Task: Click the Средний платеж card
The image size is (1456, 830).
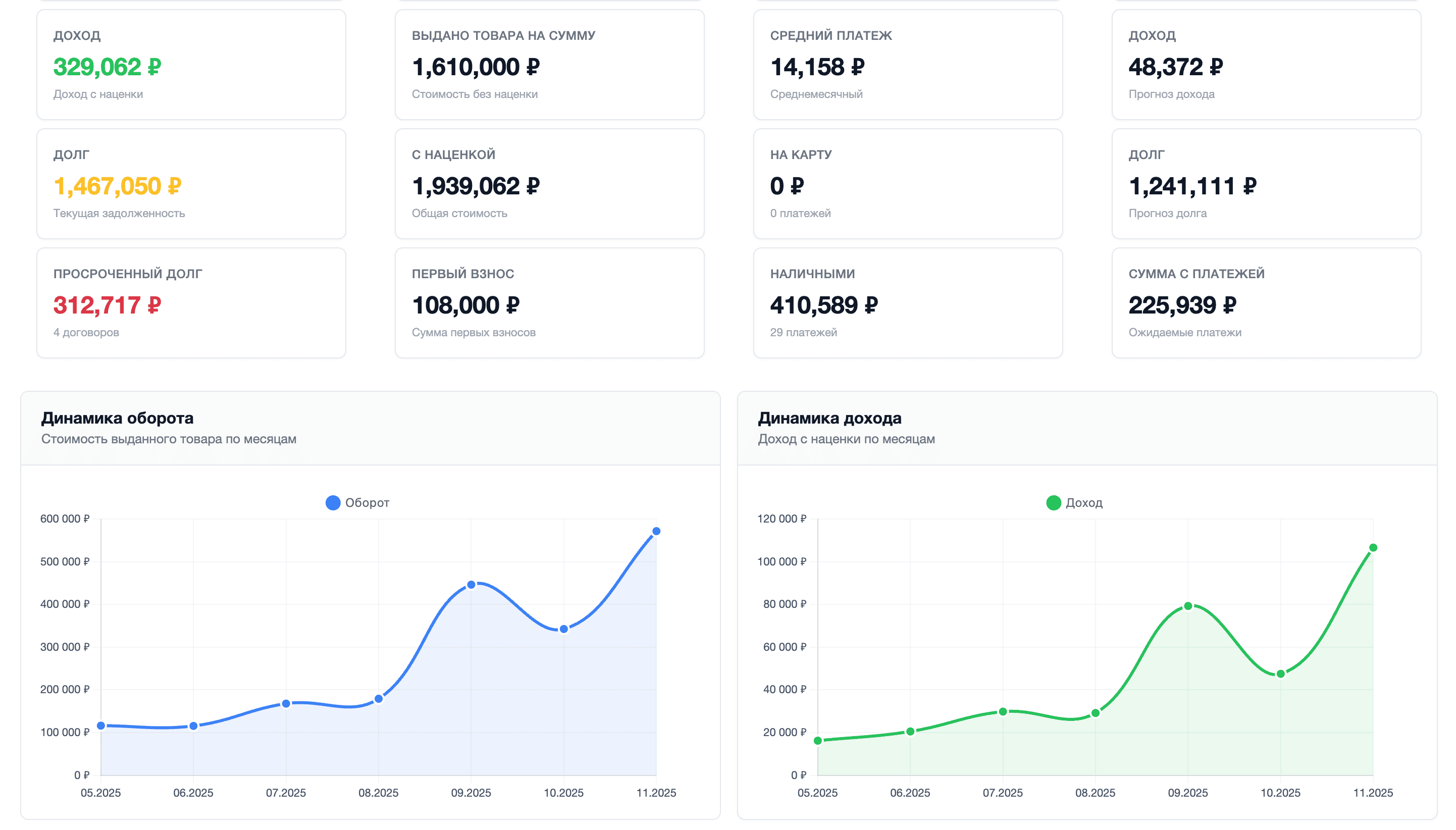Action: point(907,65)
